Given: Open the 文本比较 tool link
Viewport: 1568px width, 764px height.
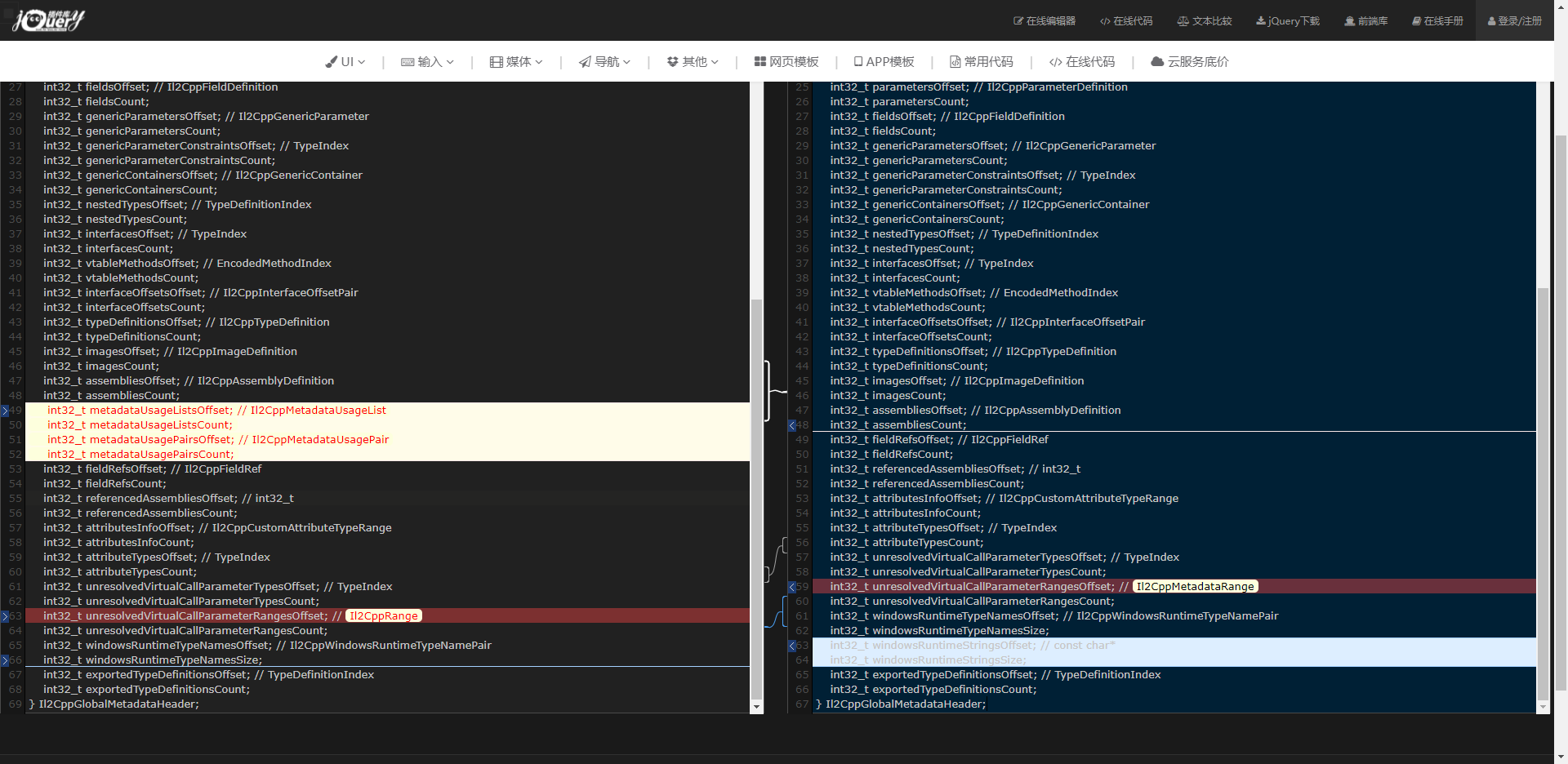Looking at the screenshot, I should (x=1205, y=21).
